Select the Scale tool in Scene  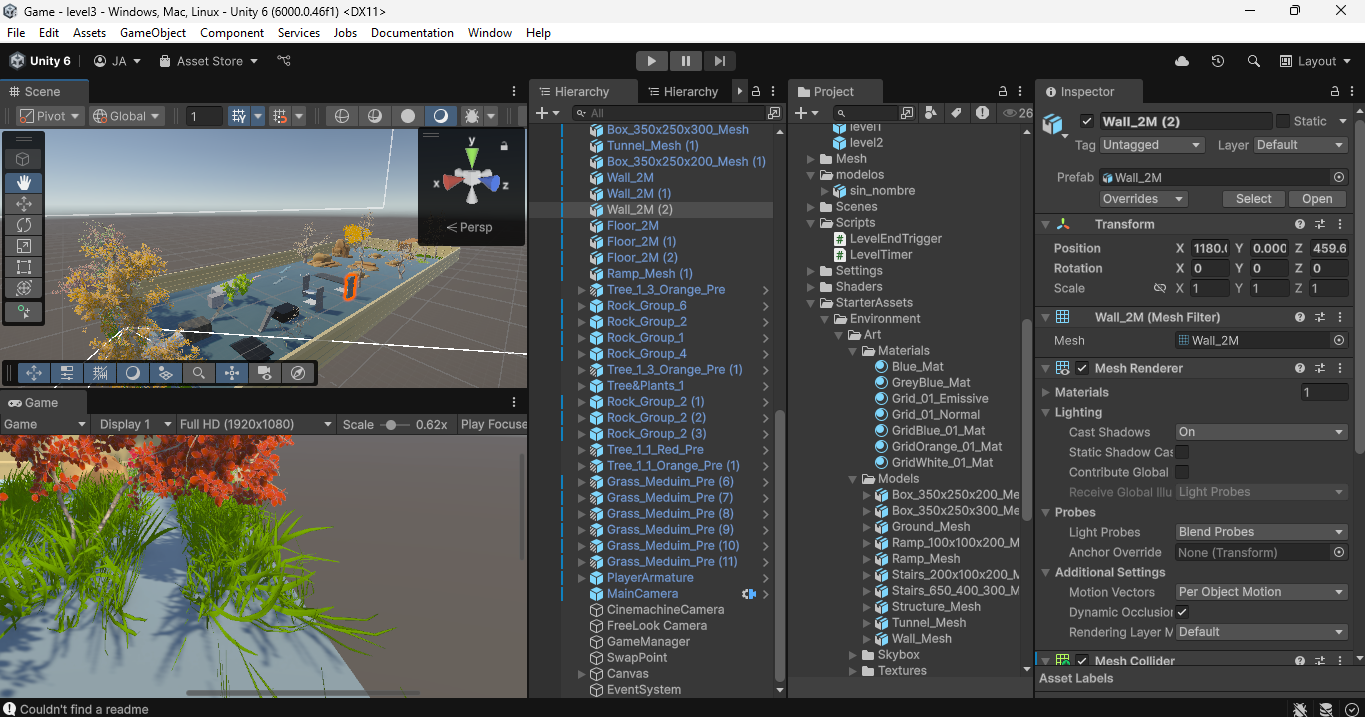pyautogui.click(x=24, y=246)
